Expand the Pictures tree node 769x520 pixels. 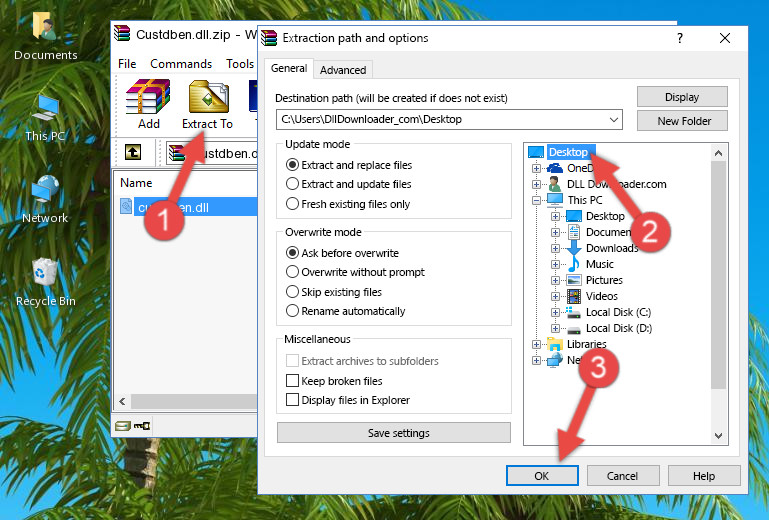pos(555,281)
